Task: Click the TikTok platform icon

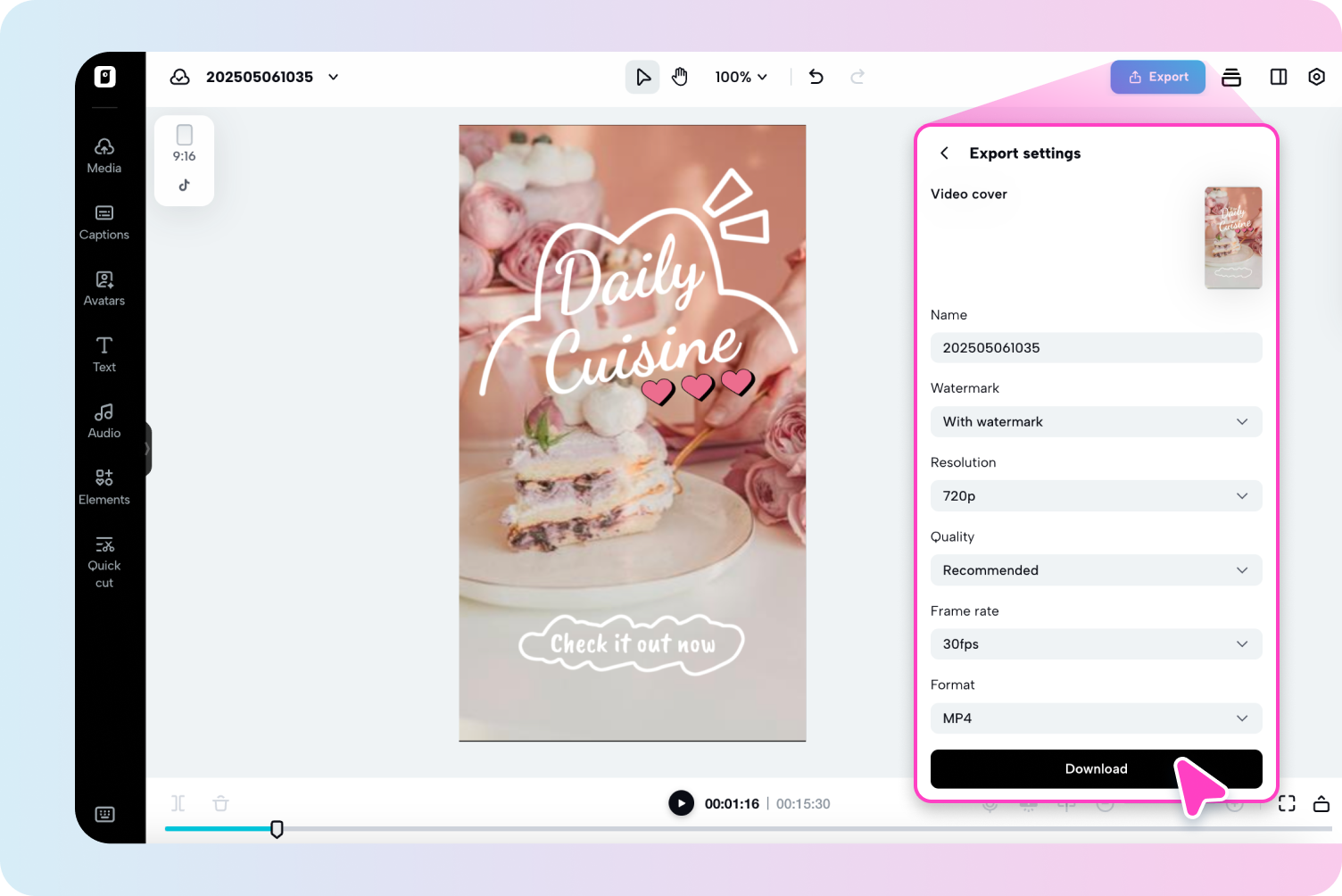Action: pos(185,186)
